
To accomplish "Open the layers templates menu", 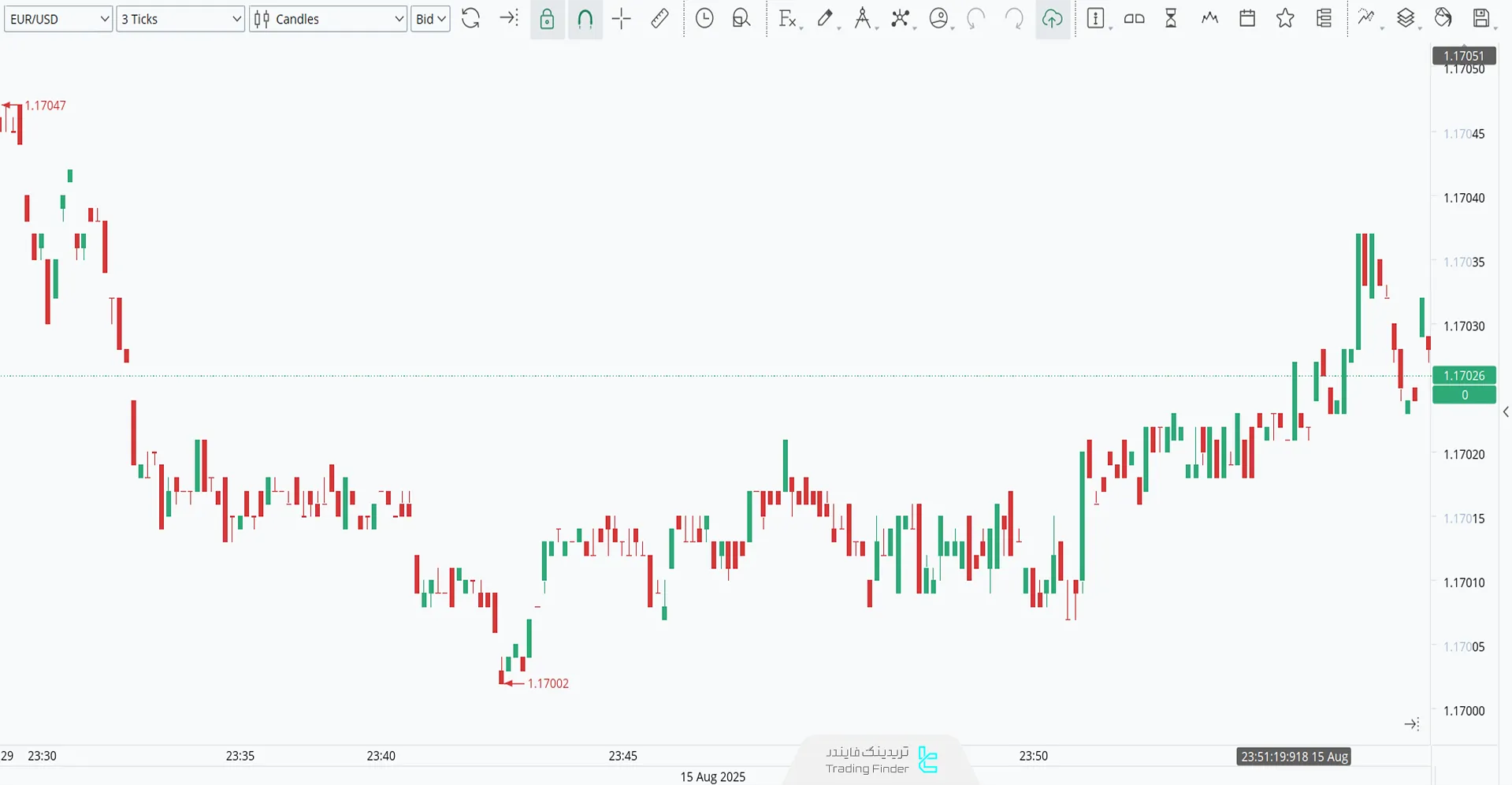I will click(x=1406, y=19).
